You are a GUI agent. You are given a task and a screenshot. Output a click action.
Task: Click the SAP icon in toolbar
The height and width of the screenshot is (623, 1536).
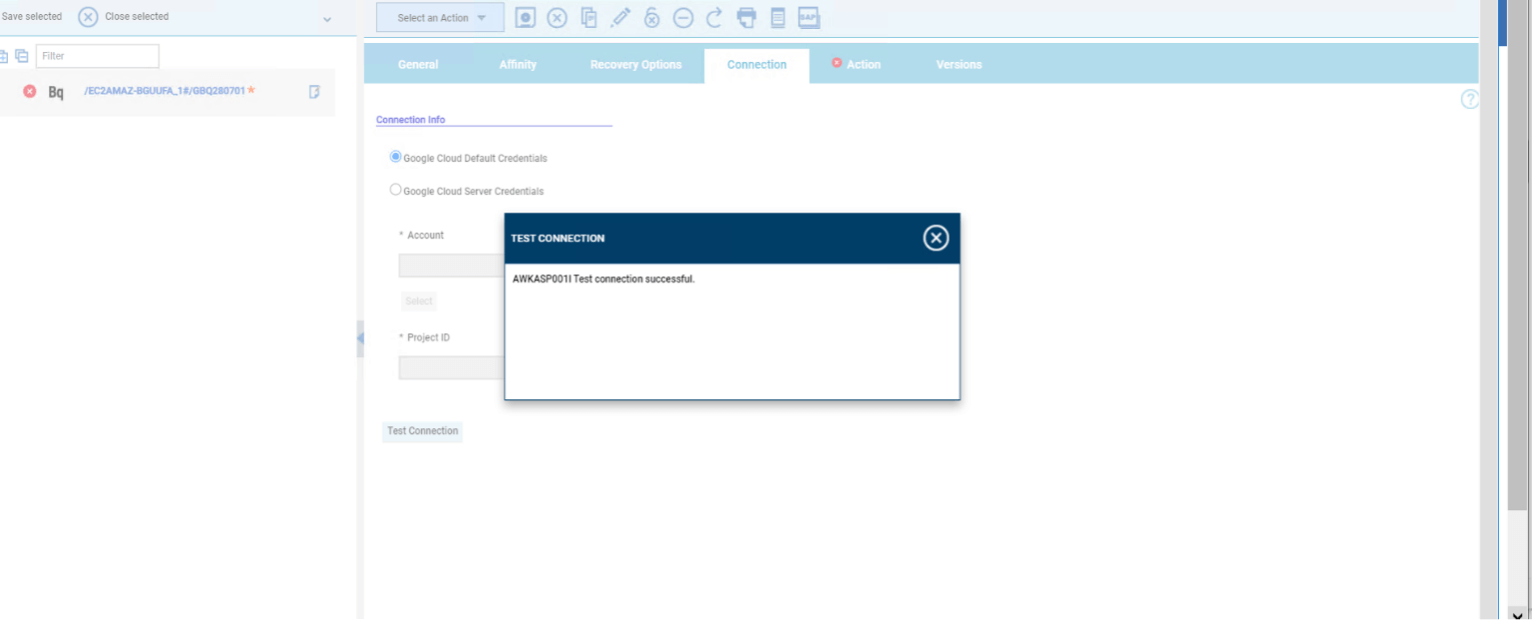[808, 17]
